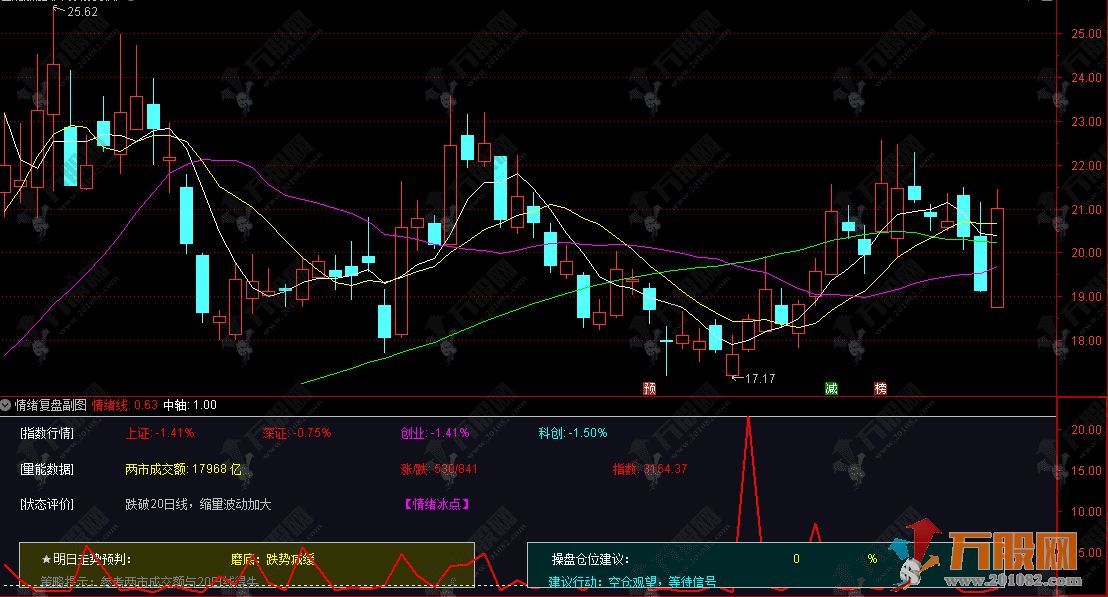The width and height of the screenshot is (1108, 597).
Task: Click the green 减 event marker
Action: pyautogui.click(x=831, y=388)
